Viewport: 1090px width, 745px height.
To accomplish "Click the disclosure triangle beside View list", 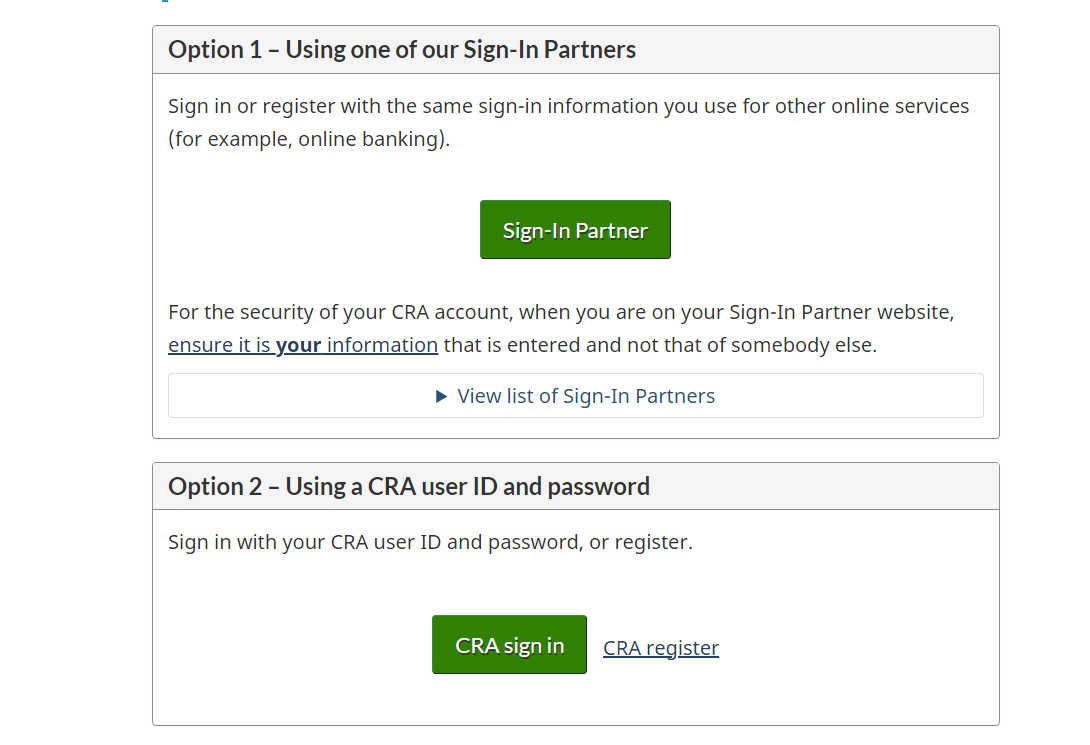I will click(442, 396).
